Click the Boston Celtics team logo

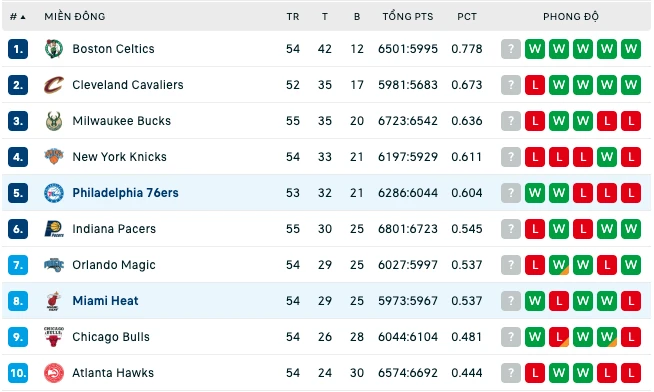point(54,49)
